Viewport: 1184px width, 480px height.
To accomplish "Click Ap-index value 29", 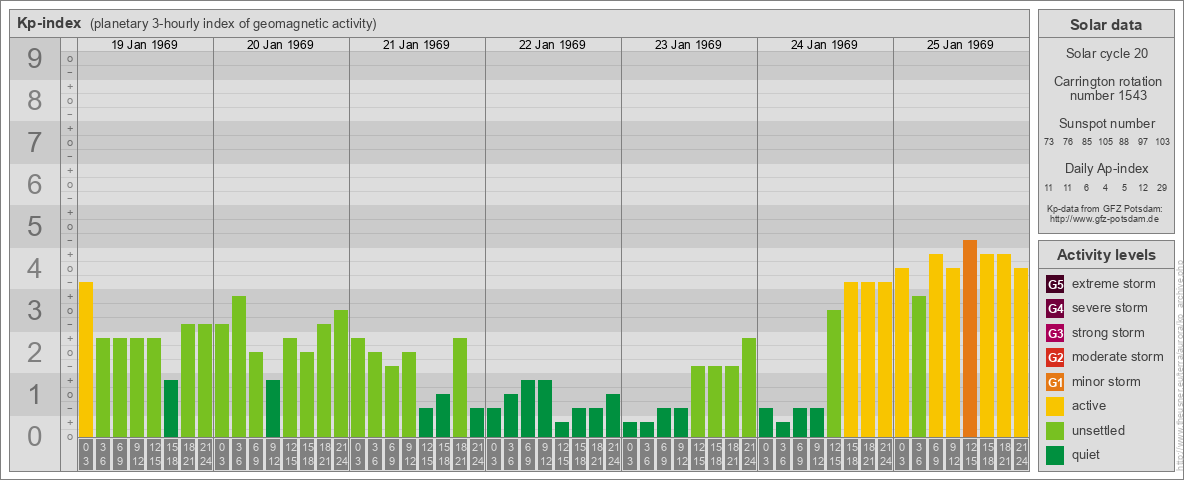I will (1161, 187).
